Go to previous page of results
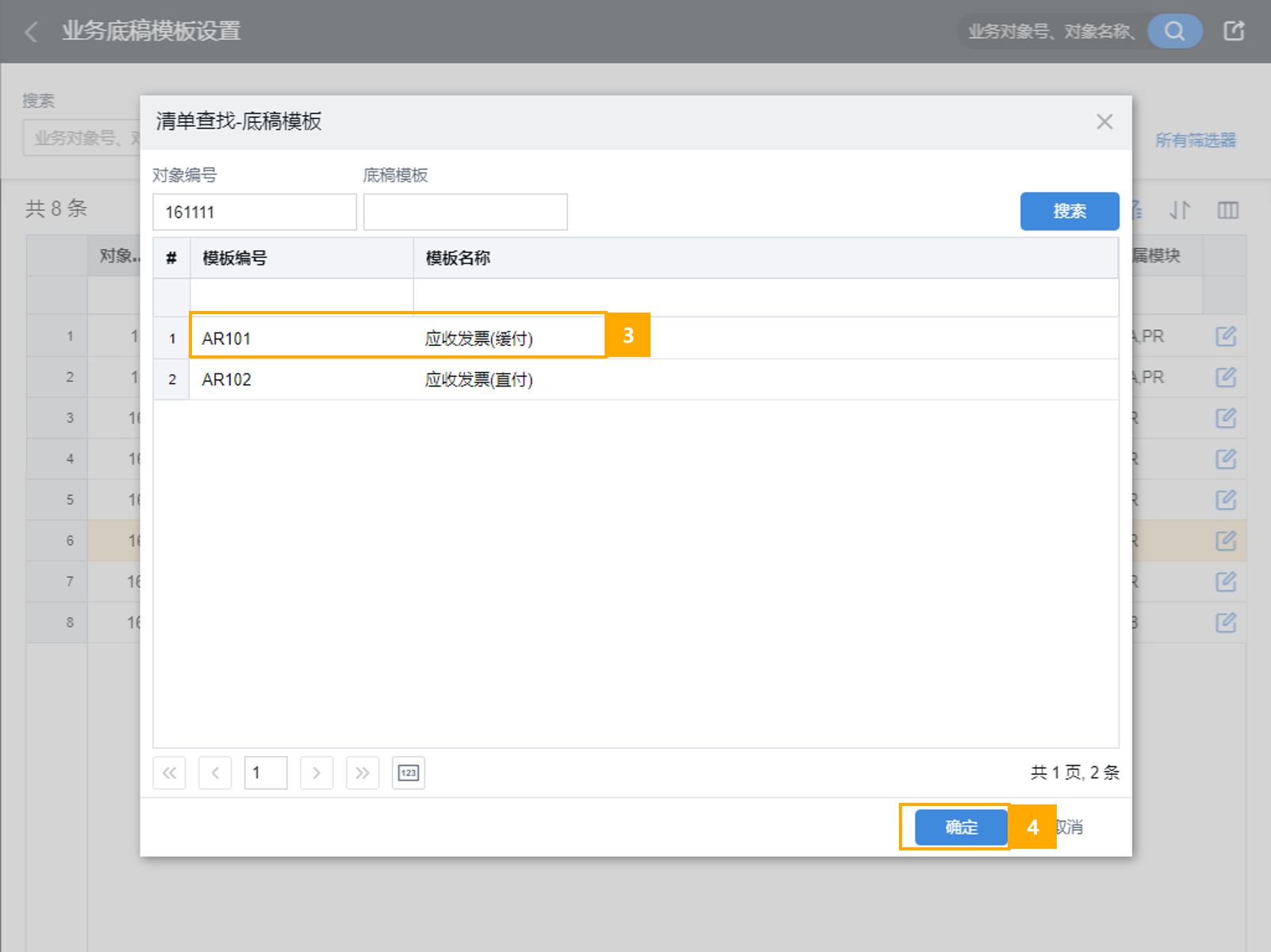 click(215, 773)
